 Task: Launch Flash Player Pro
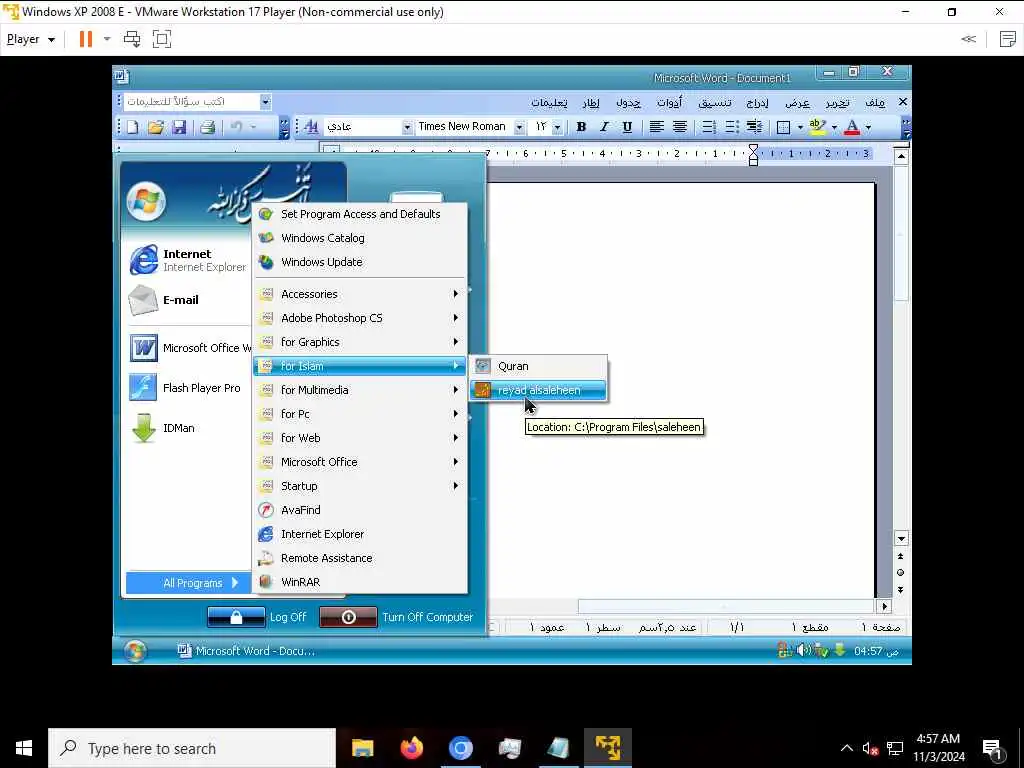pyautogui.click(x=188, y=388)
